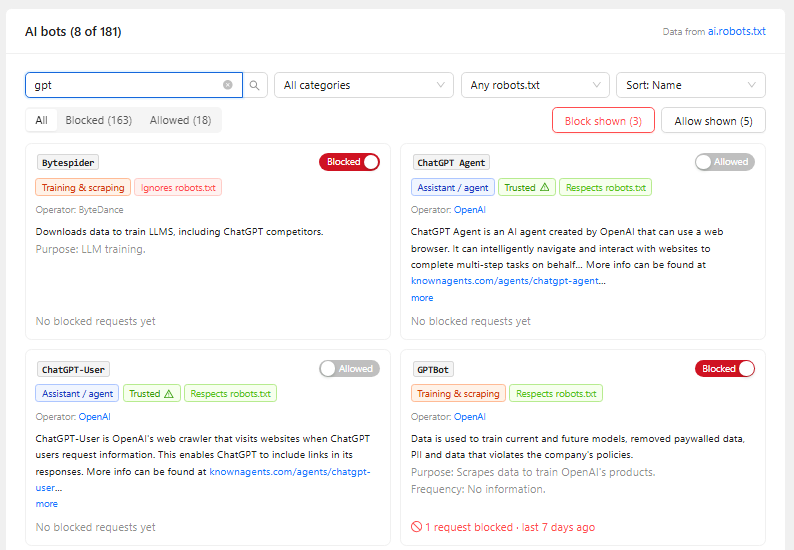Click ChatGPT-User Respects robots.txt tag

point(230,394)
